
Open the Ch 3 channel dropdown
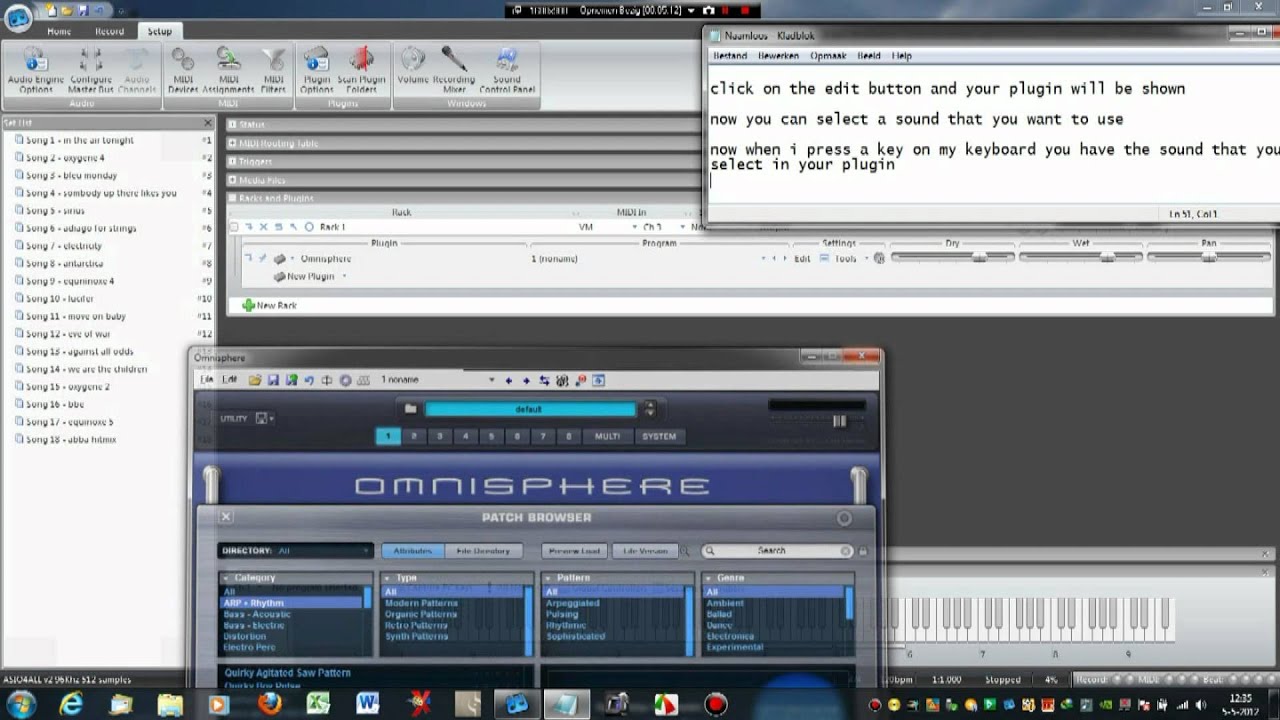click(x=682, y=228)
